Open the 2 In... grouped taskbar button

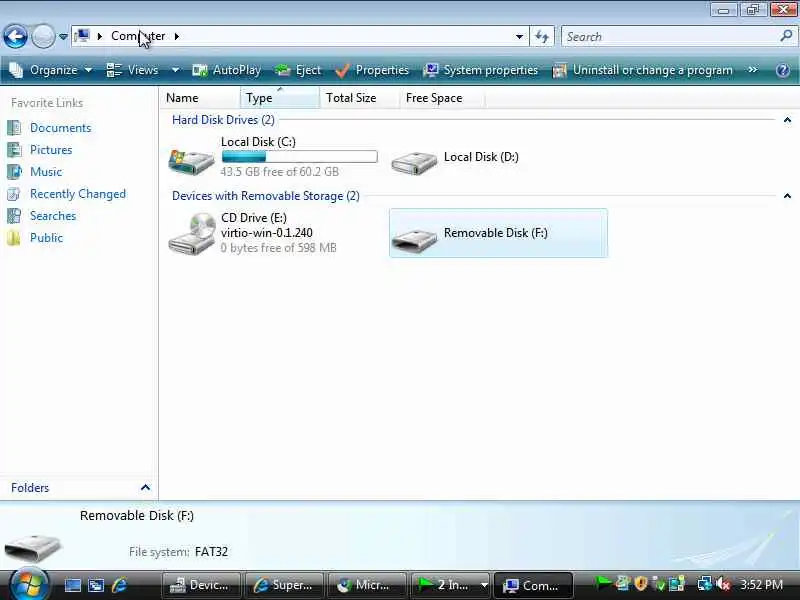451,585
